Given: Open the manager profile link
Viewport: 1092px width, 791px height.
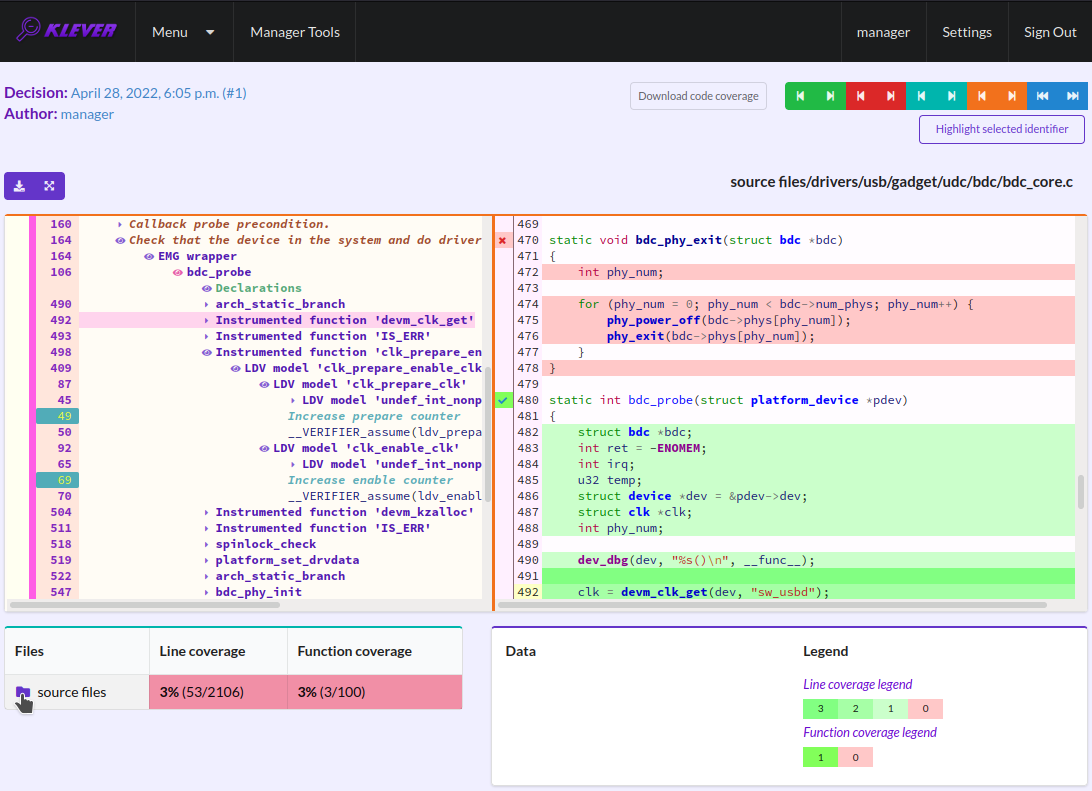Looking at the screenshot, I should pyautogui.click(x=883, y=32).
